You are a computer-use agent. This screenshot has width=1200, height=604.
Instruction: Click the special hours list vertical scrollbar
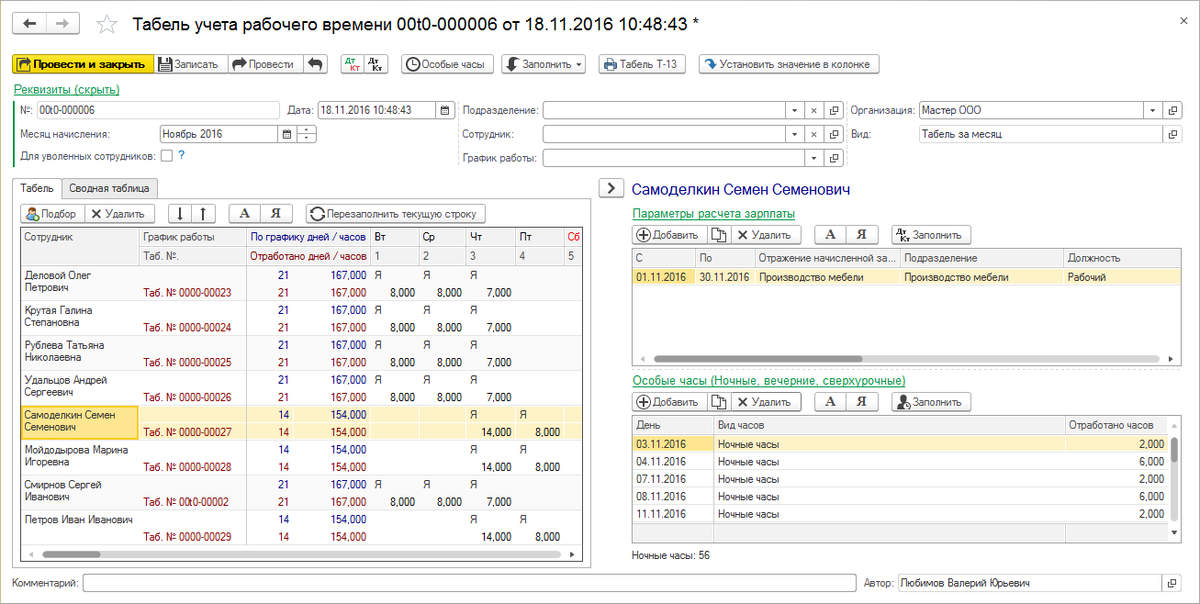point(1173,480)
